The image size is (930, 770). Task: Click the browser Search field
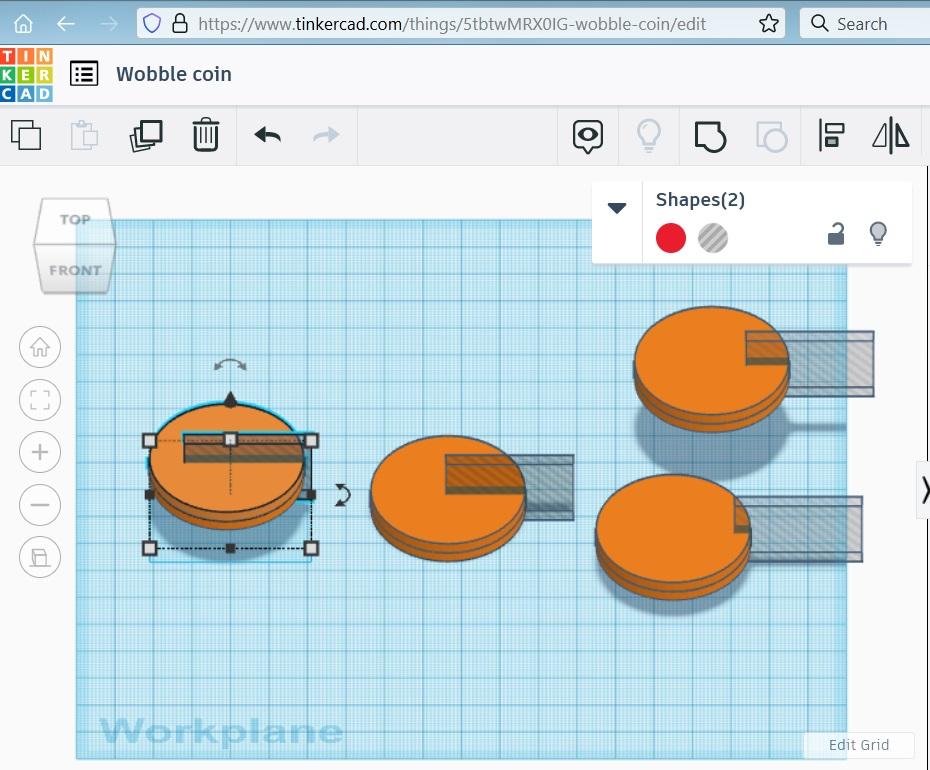click(865, 24)
